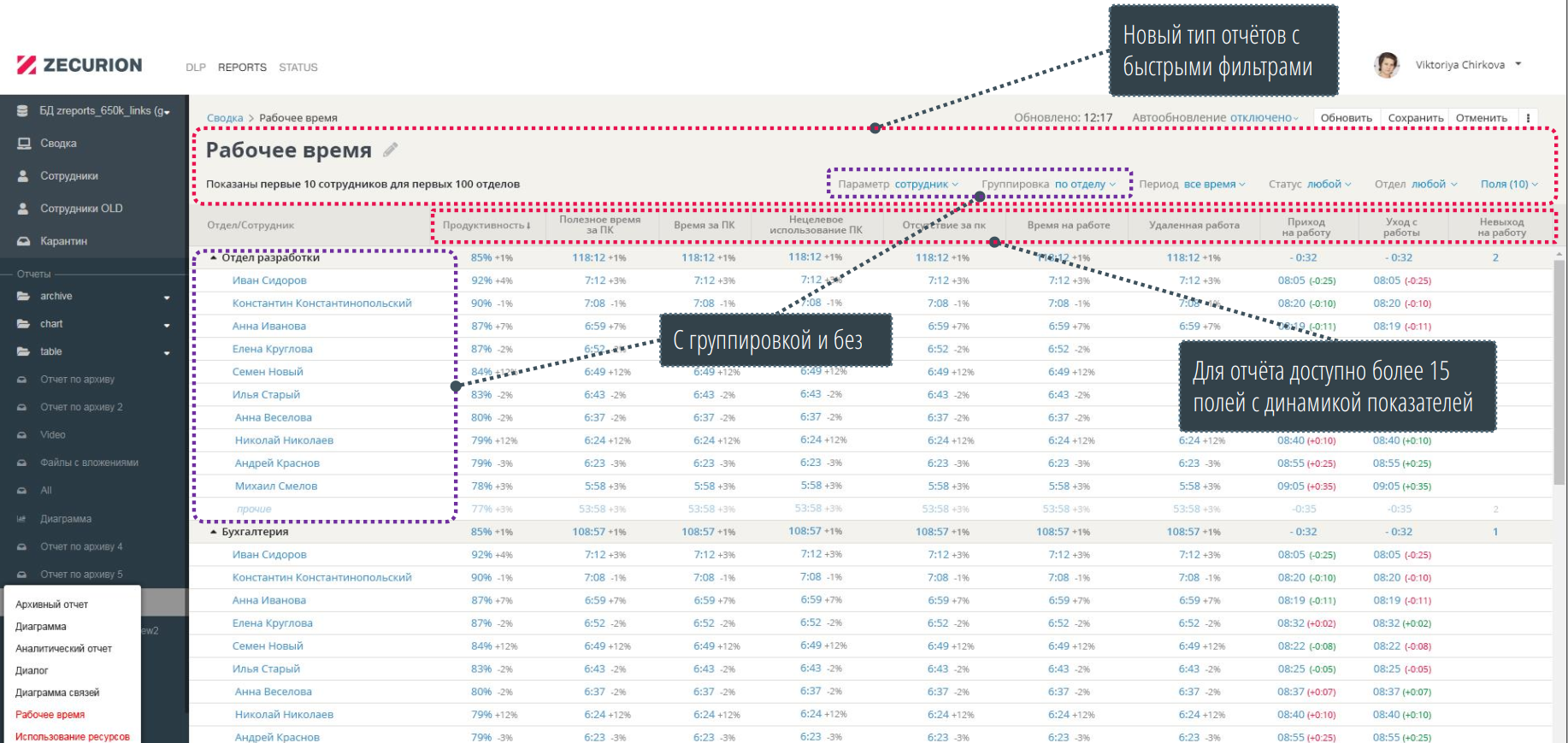Collapse the Отдел разработки group
The height and width of the screenshot is (743, 1568).
click(214, 257)
